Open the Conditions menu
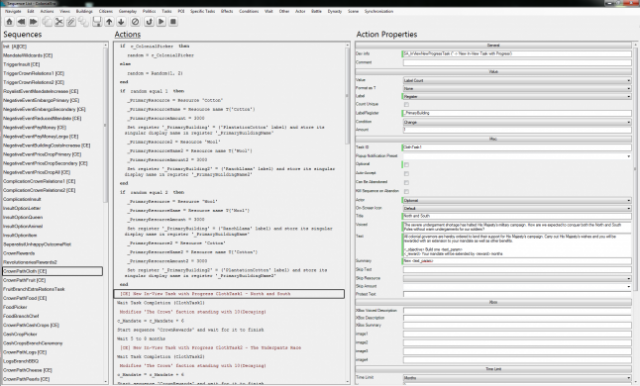640x386 pixels. click(x=249, y=11)
